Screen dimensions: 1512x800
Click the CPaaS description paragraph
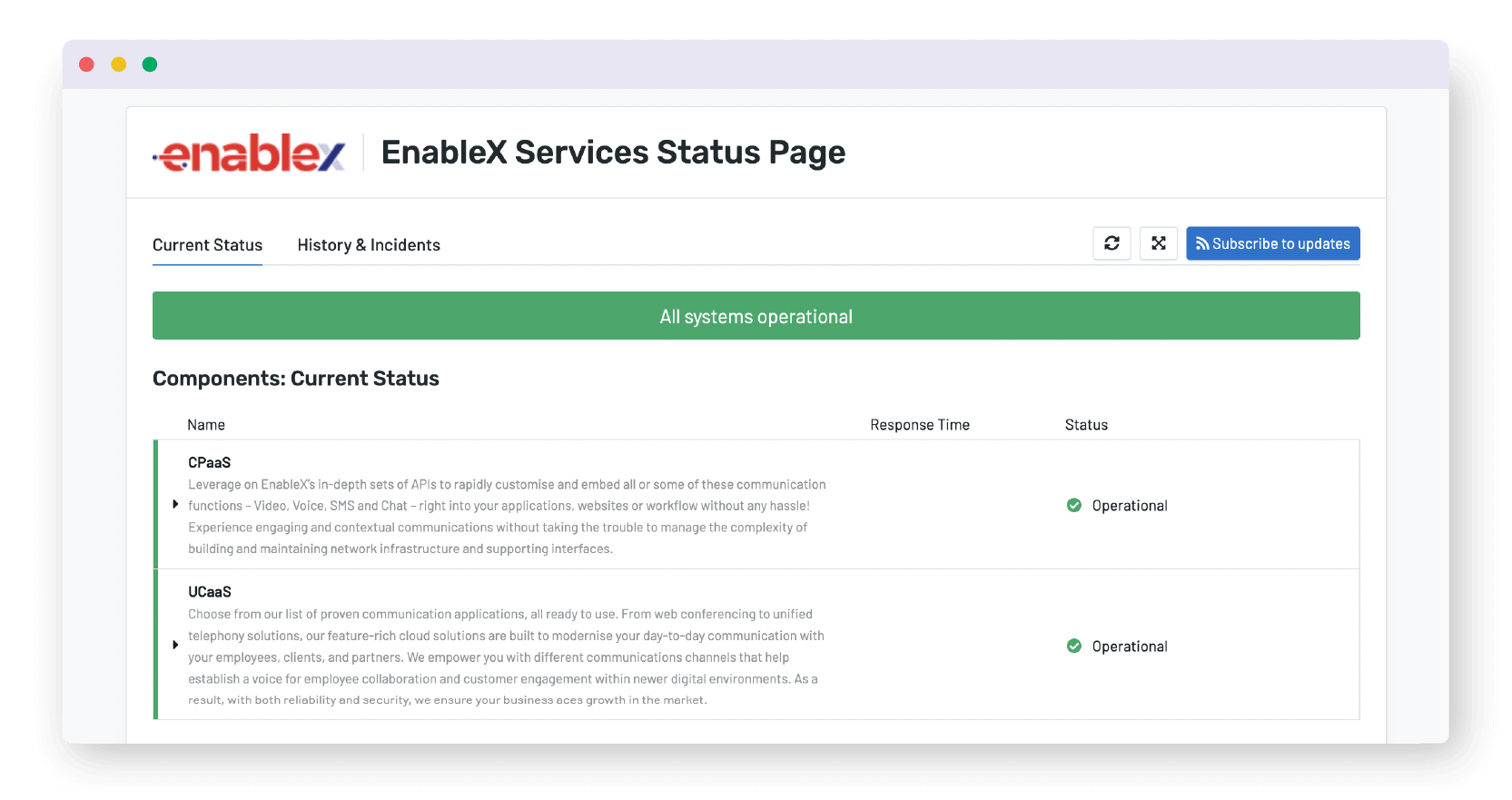(x=507, y=517)
